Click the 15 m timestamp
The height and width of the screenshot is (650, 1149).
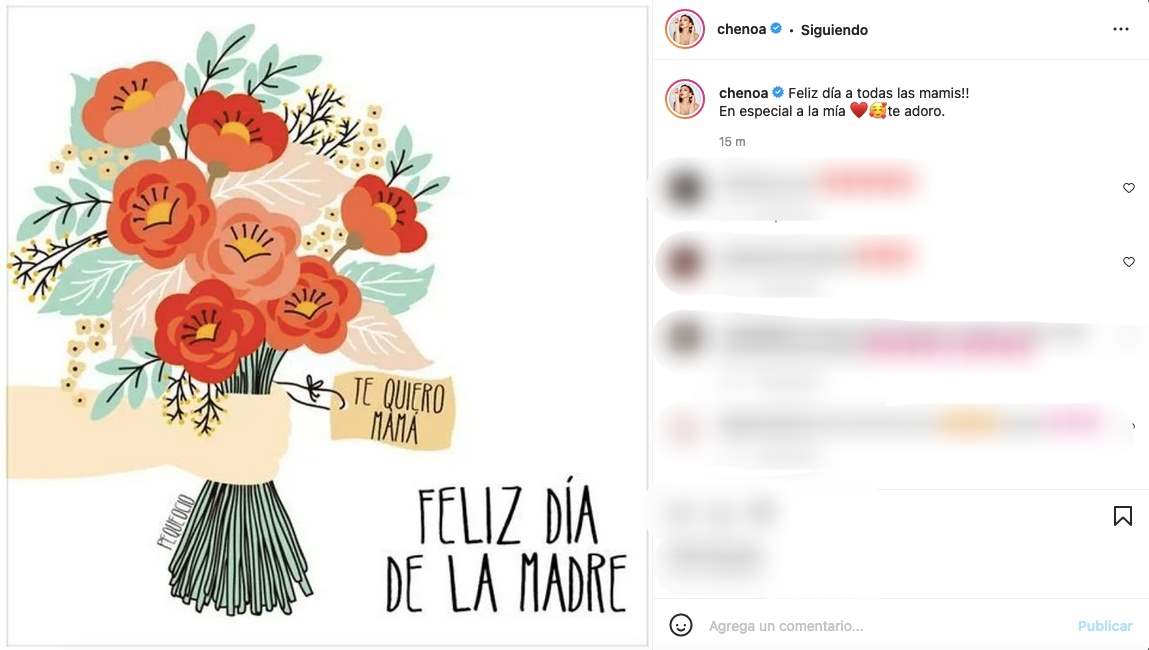coord(732,141)
